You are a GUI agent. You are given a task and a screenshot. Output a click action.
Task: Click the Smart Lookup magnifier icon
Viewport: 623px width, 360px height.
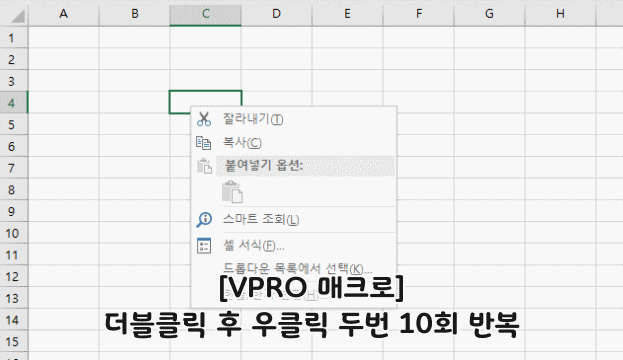tap(204, 219)
